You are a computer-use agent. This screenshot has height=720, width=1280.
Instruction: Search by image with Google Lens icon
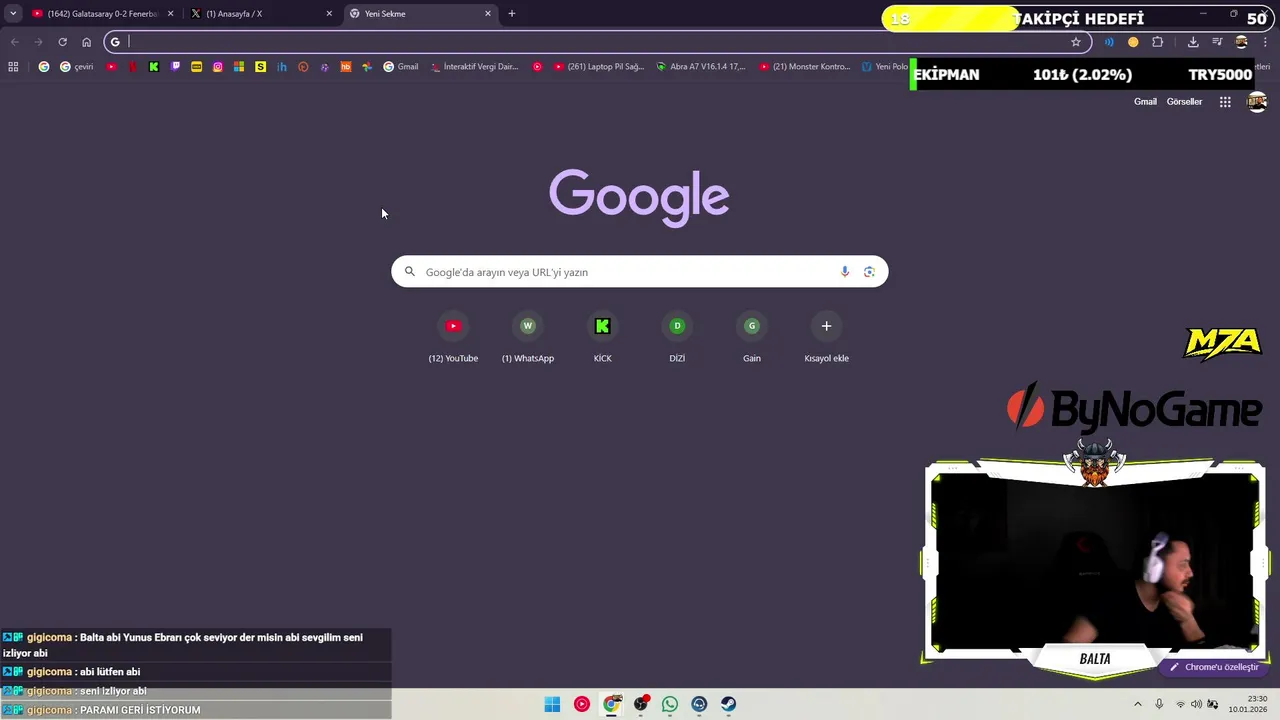click(869, 272)
